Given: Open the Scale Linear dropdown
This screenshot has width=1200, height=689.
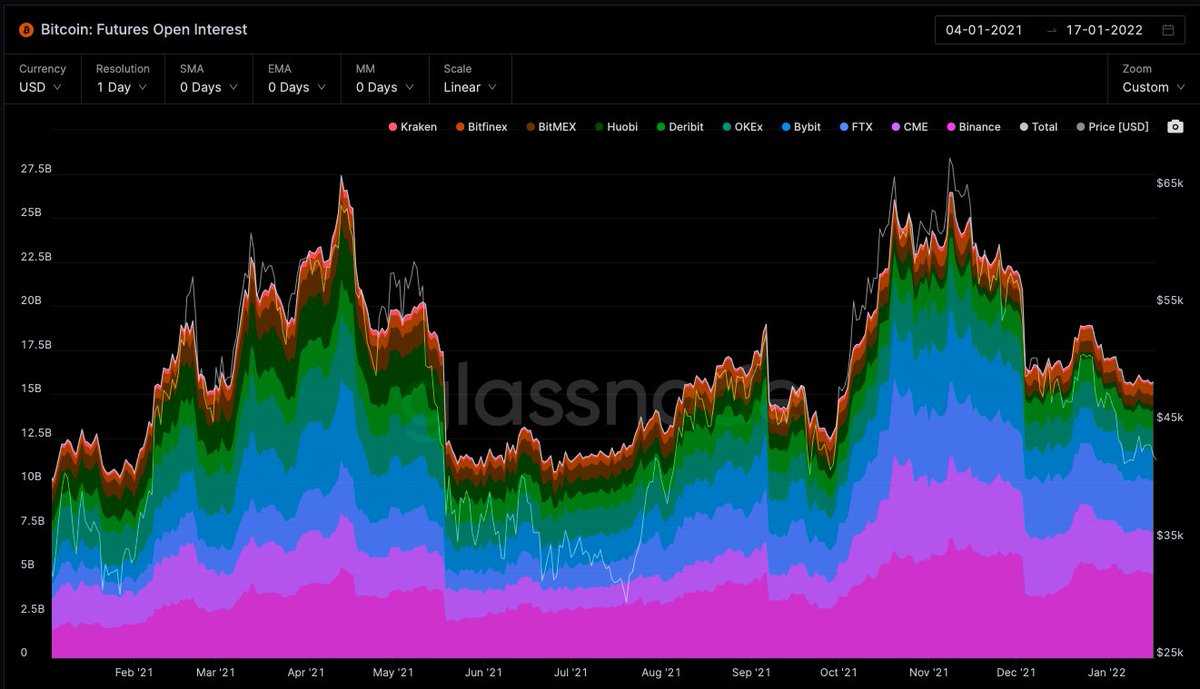Looking at the screenshot, I should (470, 79).
